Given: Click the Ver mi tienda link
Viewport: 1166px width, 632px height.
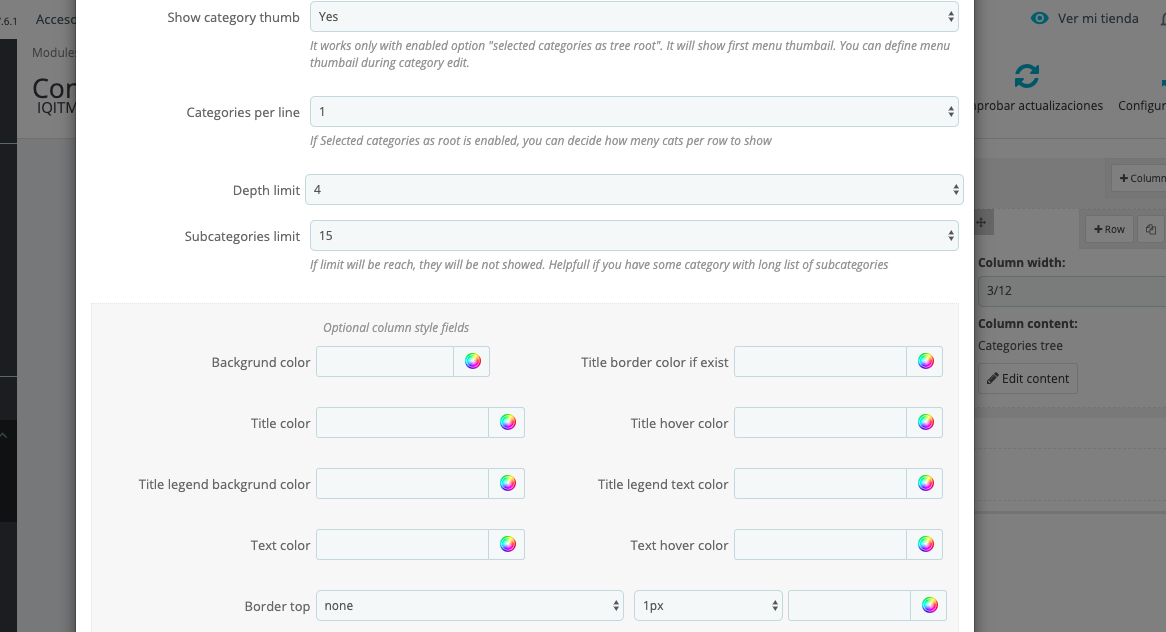Looking at the screenshot, I should click(1086, 18).
